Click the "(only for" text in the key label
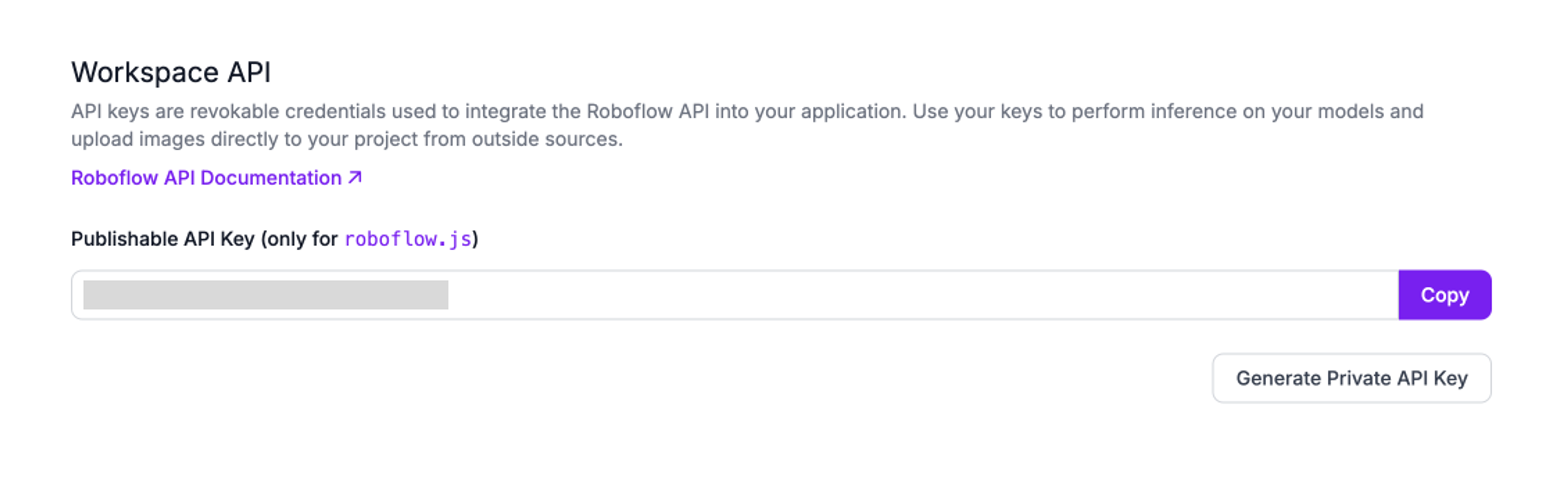Screen dimensions: 1568x502 (x=298, y=239)
